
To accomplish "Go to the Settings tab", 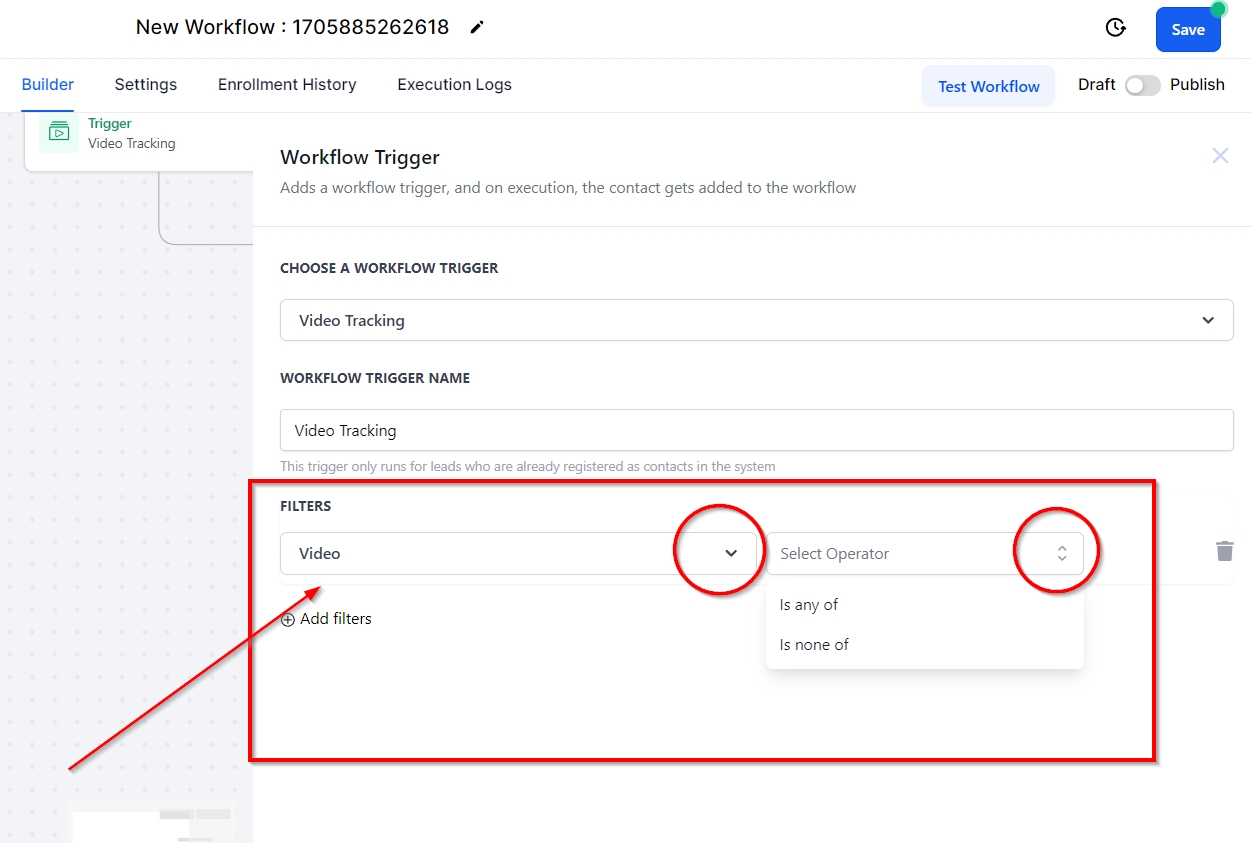I will [146, 85].
